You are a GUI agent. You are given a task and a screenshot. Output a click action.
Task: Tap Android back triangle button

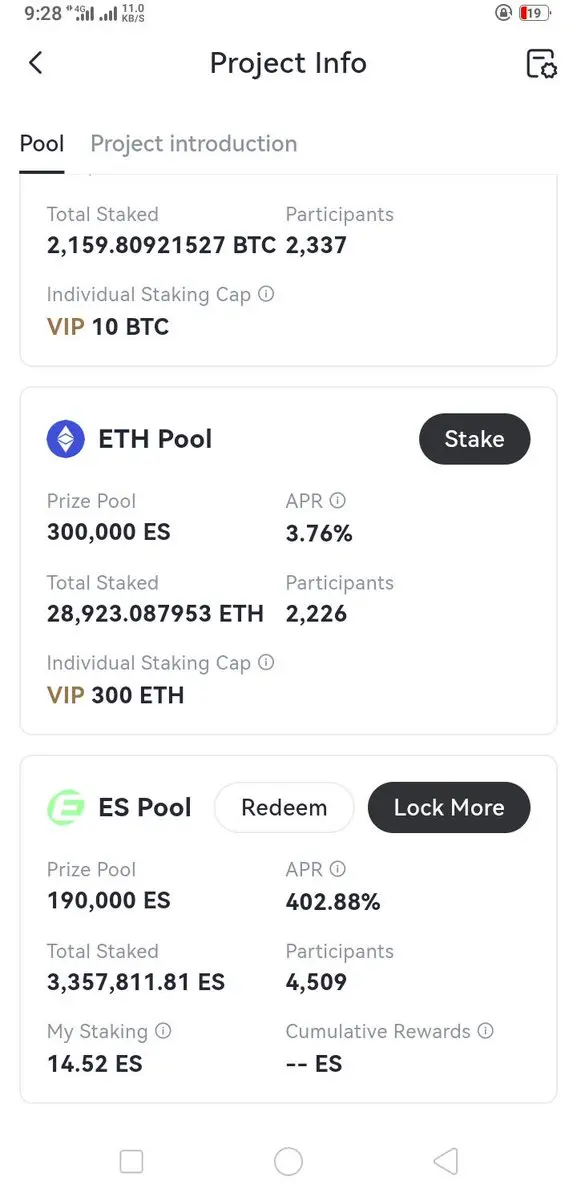pyautogui.click(x=446, y=1161)
